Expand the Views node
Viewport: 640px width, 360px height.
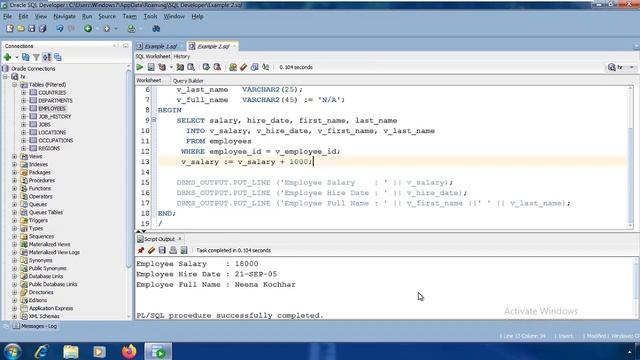tap(15, 157)
